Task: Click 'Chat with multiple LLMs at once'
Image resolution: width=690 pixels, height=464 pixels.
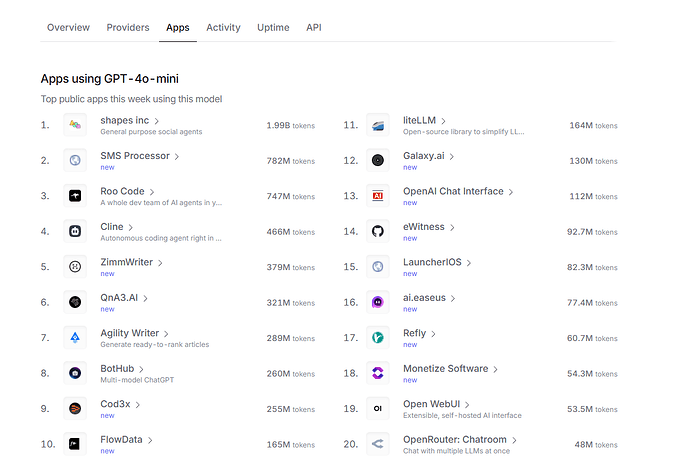Action: [456, 451]
